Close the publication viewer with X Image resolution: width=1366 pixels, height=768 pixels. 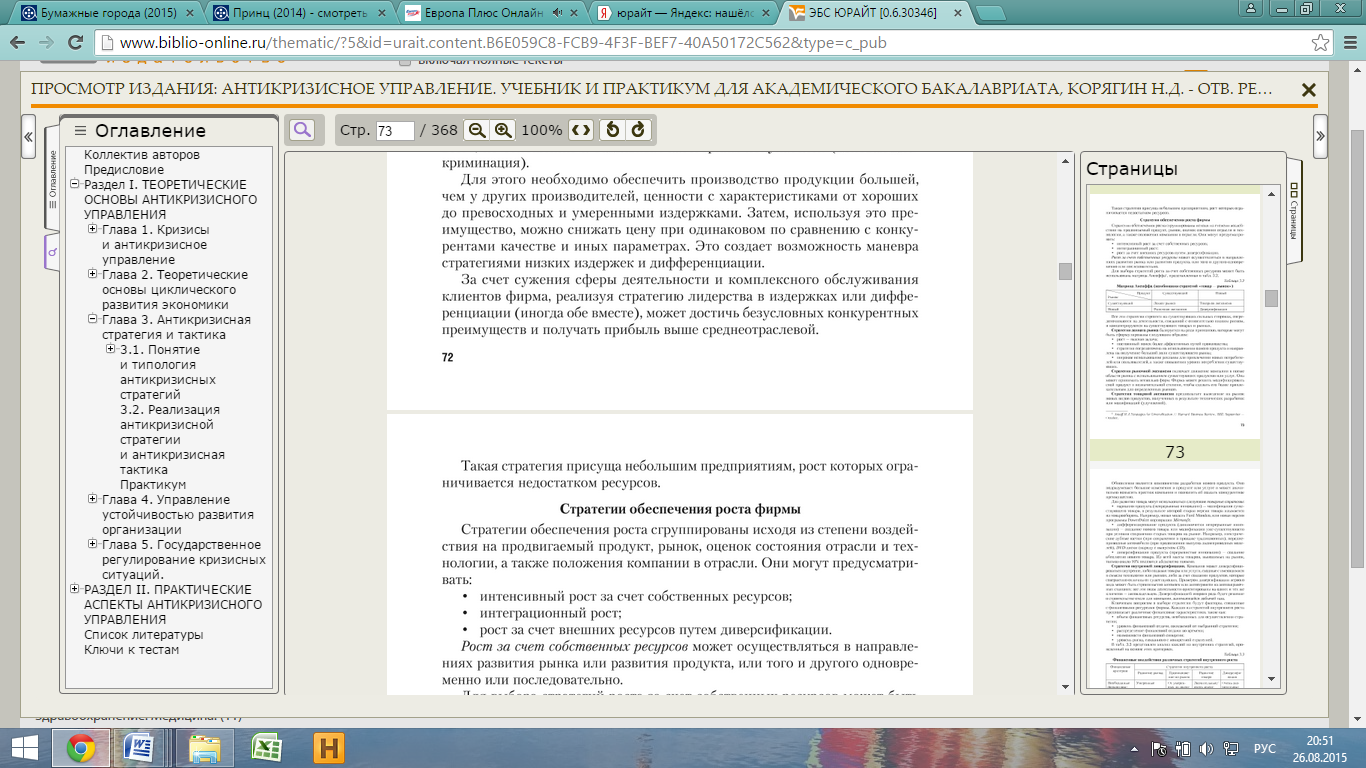[1308, 90]
